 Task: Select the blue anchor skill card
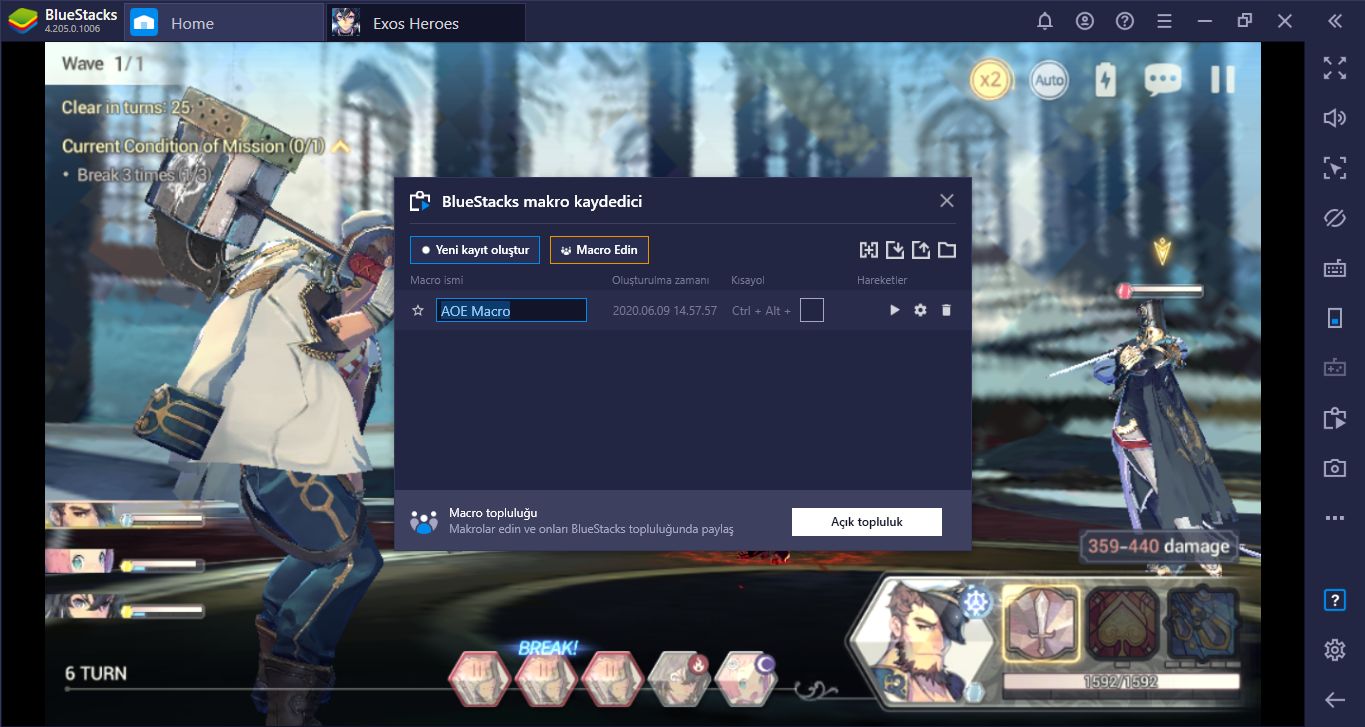[1203, 625]
